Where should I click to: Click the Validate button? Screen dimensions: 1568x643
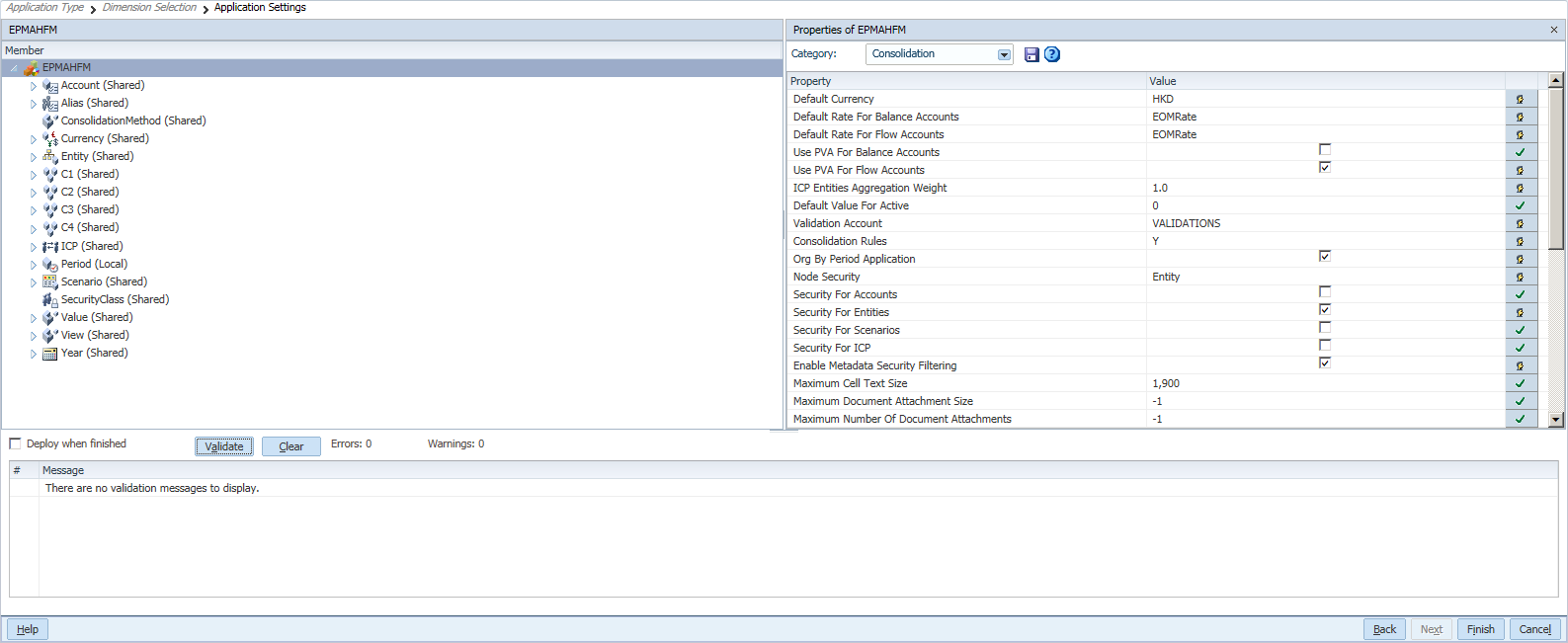224,446
